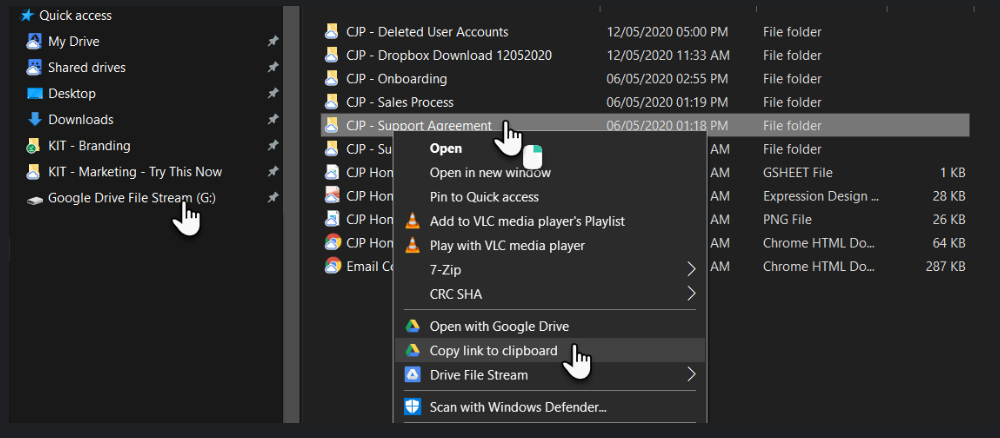Click the VLC cone icon for Play with VLC

click(x=413, y=245)
